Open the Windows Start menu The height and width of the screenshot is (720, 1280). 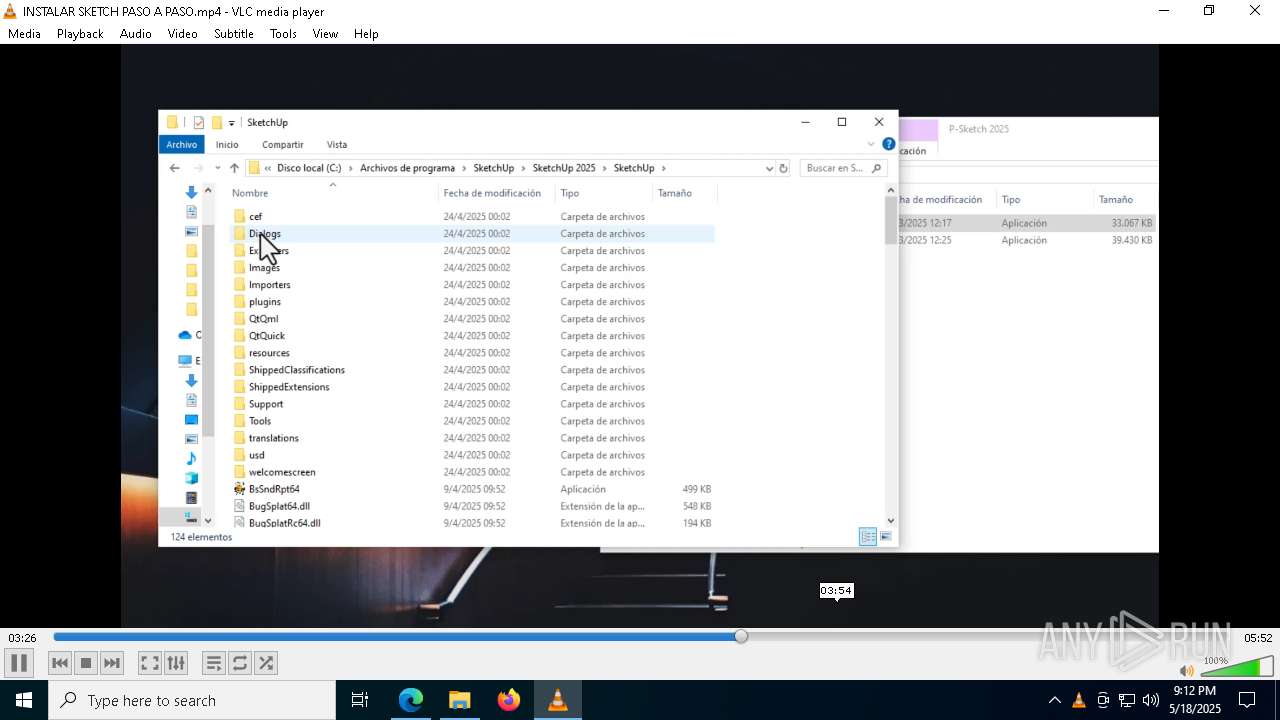tap(24, 700)
